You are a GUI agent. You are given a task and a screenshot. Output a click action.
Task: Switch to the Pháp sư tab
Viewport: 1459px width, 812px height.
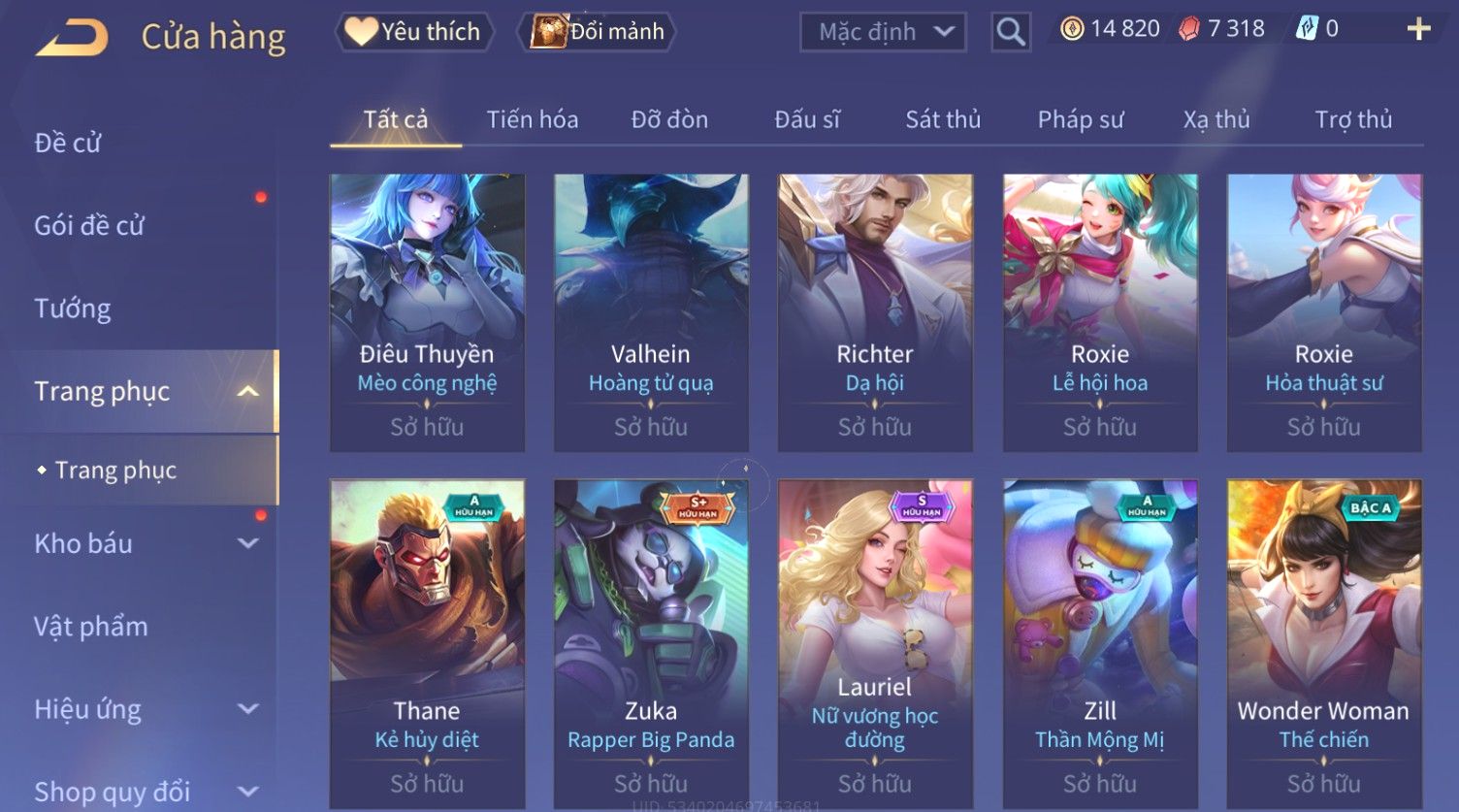[1081, 119]
